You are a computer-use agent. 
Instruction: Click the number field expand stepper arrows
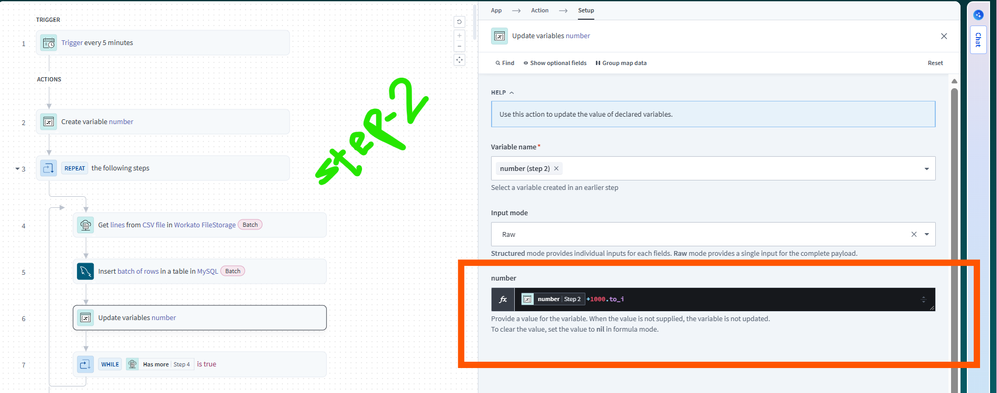click(x=923, y=299)
